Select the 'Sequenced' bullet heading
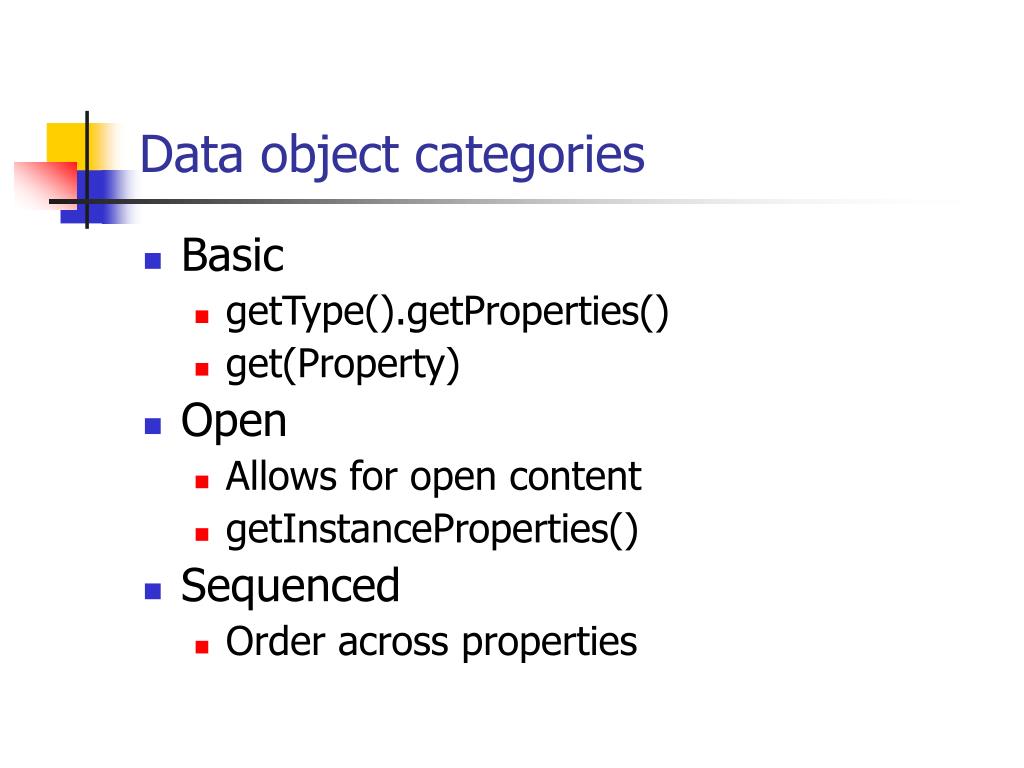 (x=290, y=587)
